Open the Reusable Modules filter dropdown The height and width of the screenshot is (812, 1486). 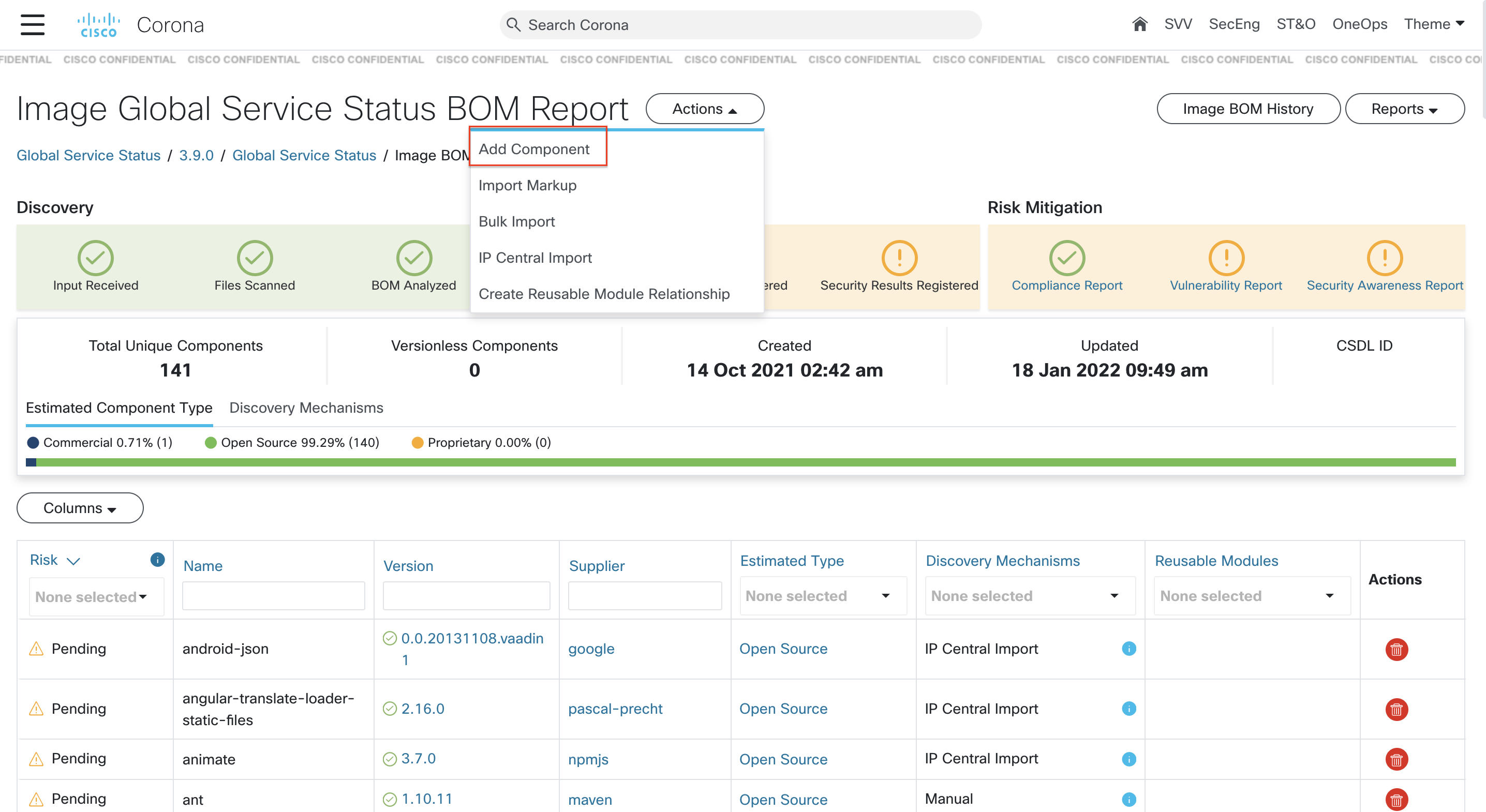click(x=1252, y=596)
